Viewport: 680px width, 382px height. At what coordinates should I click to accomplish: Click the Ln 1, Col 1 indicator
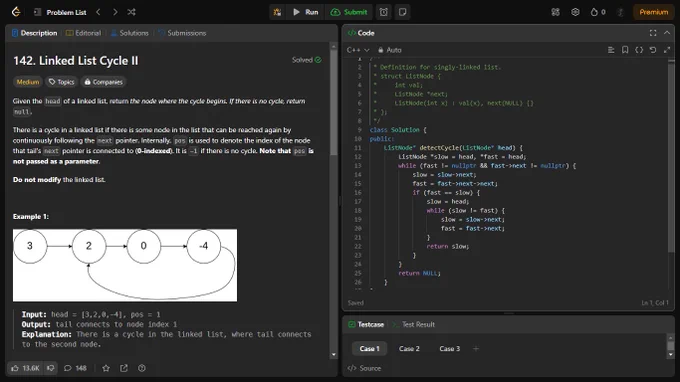(x=655, y=303)
